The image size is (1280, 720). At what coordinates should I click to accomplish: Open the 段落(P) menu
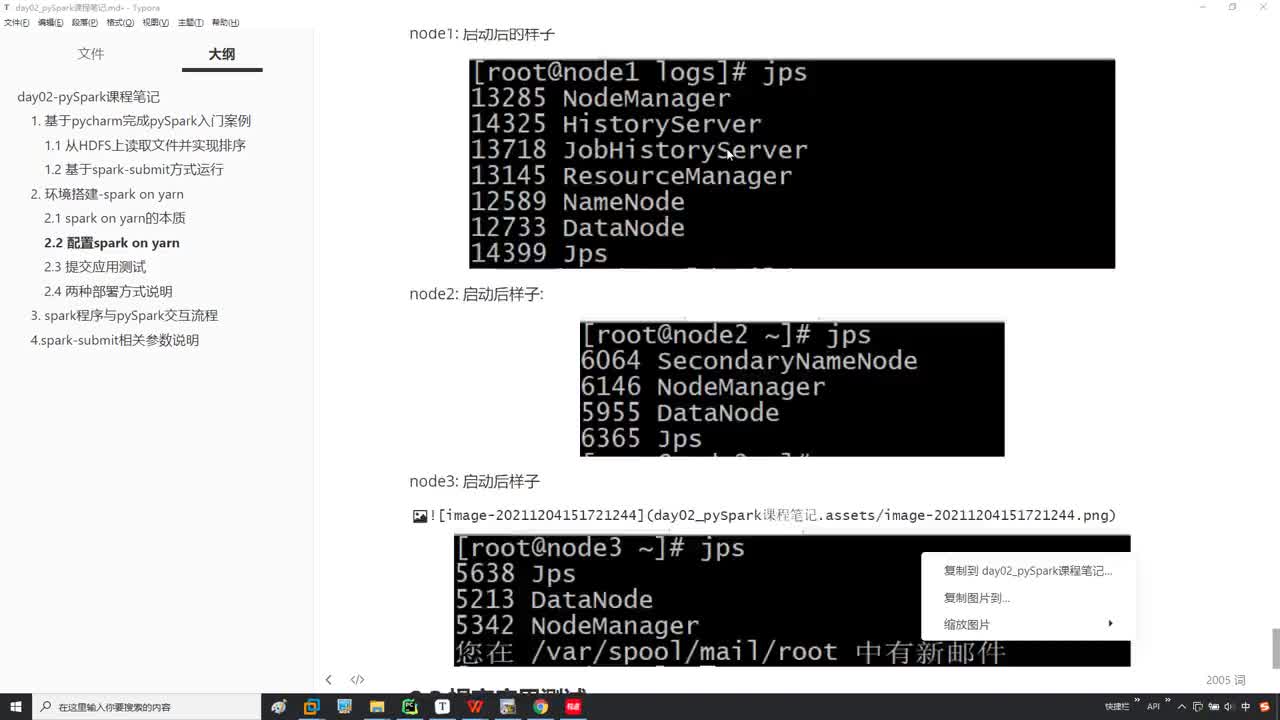(x=84, y=22)
